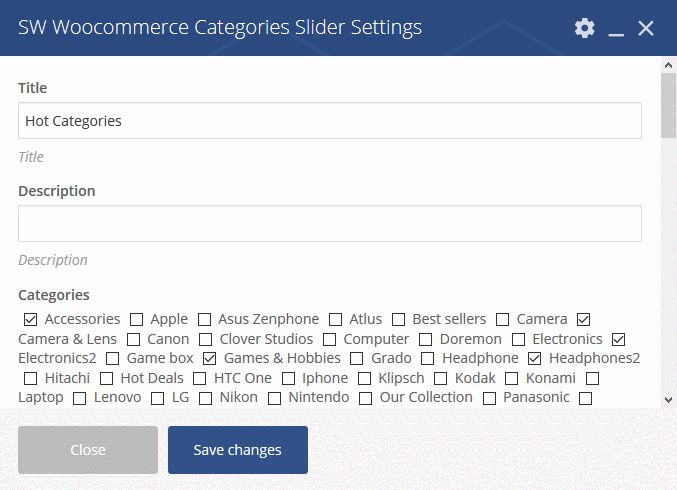Click the scrollbar down arrow
The height and width of the screenshot is (490, 677).
pos(668,400)
